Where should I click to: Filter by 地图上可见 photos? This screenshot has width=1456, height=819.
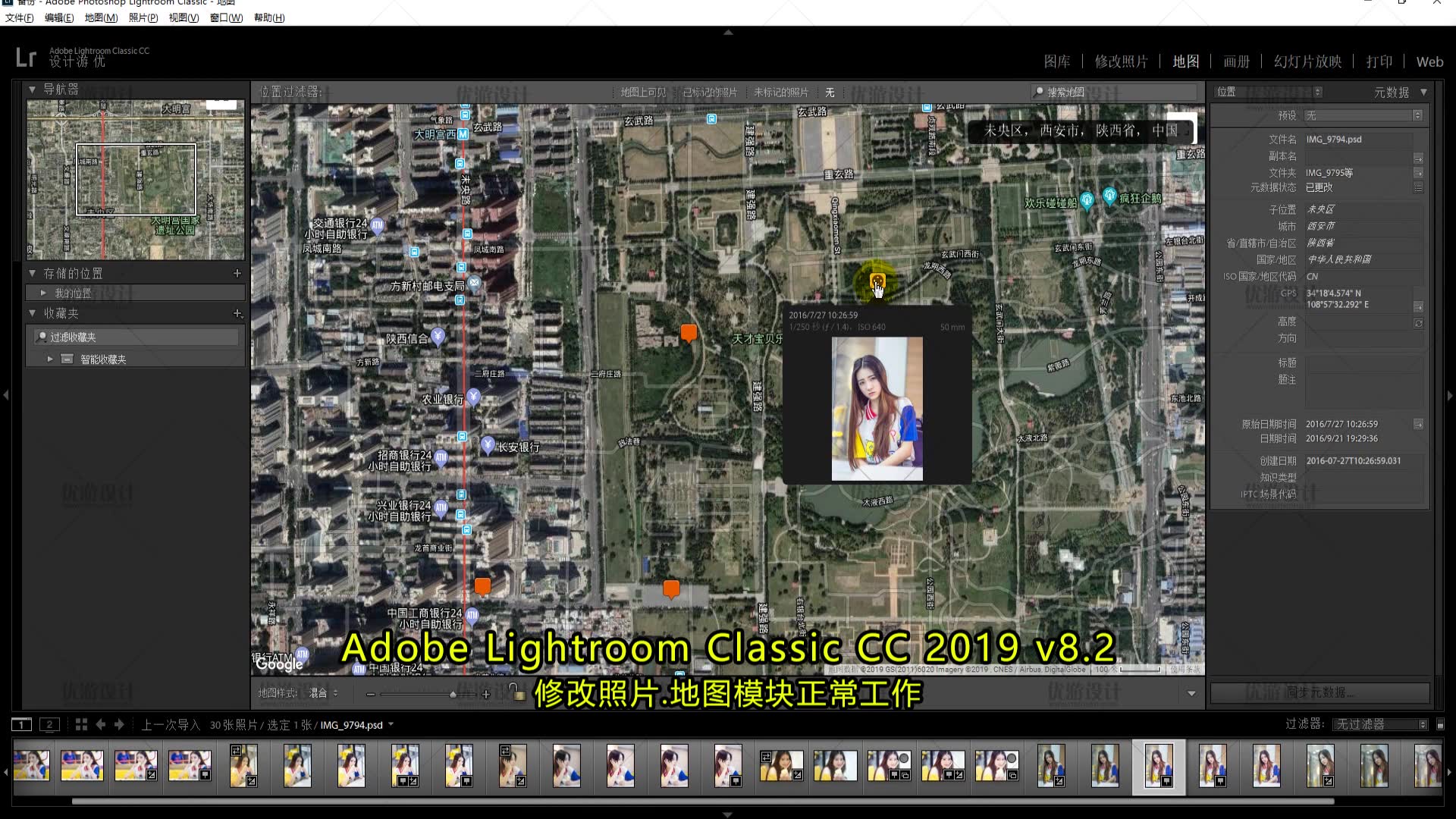pos(643,93)
